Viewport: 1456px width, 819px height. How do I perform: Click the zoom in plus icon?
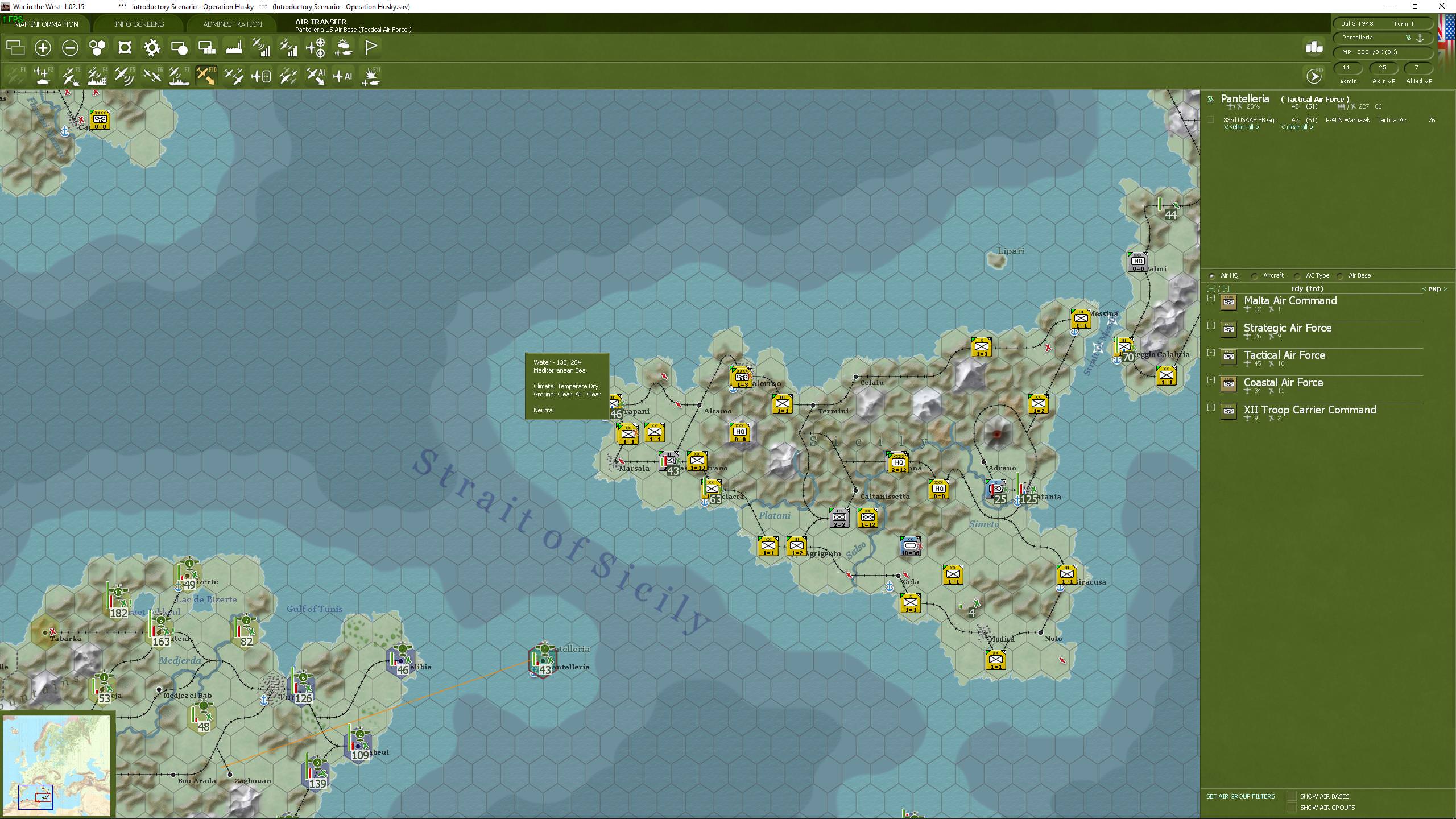coord(43,48)
